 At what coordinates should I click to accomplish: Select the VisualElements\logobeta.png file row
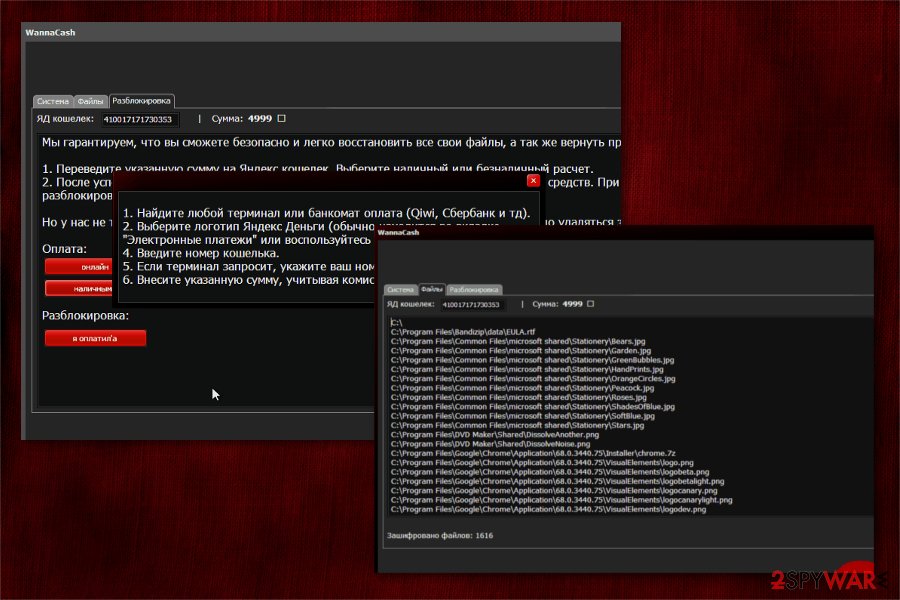coord(550,472)
